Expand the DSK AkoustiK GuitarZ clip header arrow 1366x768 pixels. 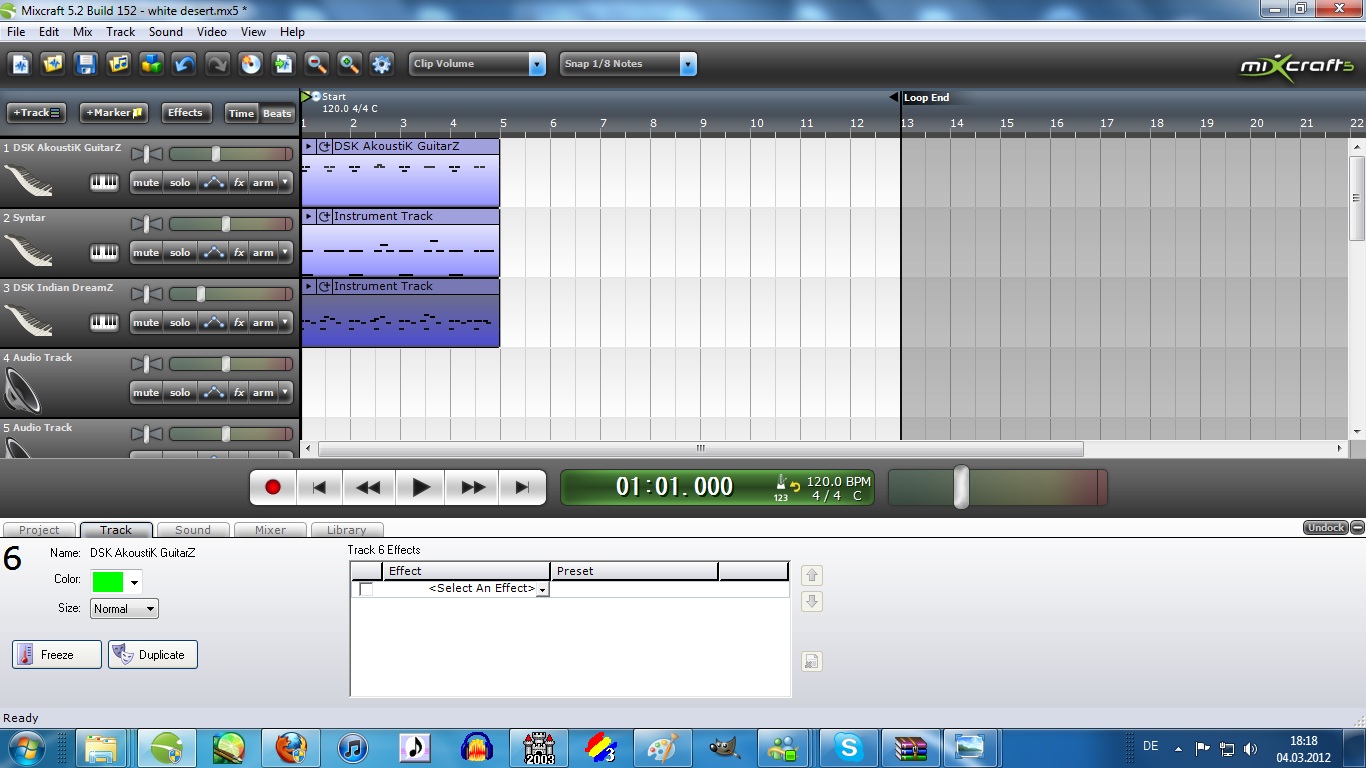tap(309, 146)
